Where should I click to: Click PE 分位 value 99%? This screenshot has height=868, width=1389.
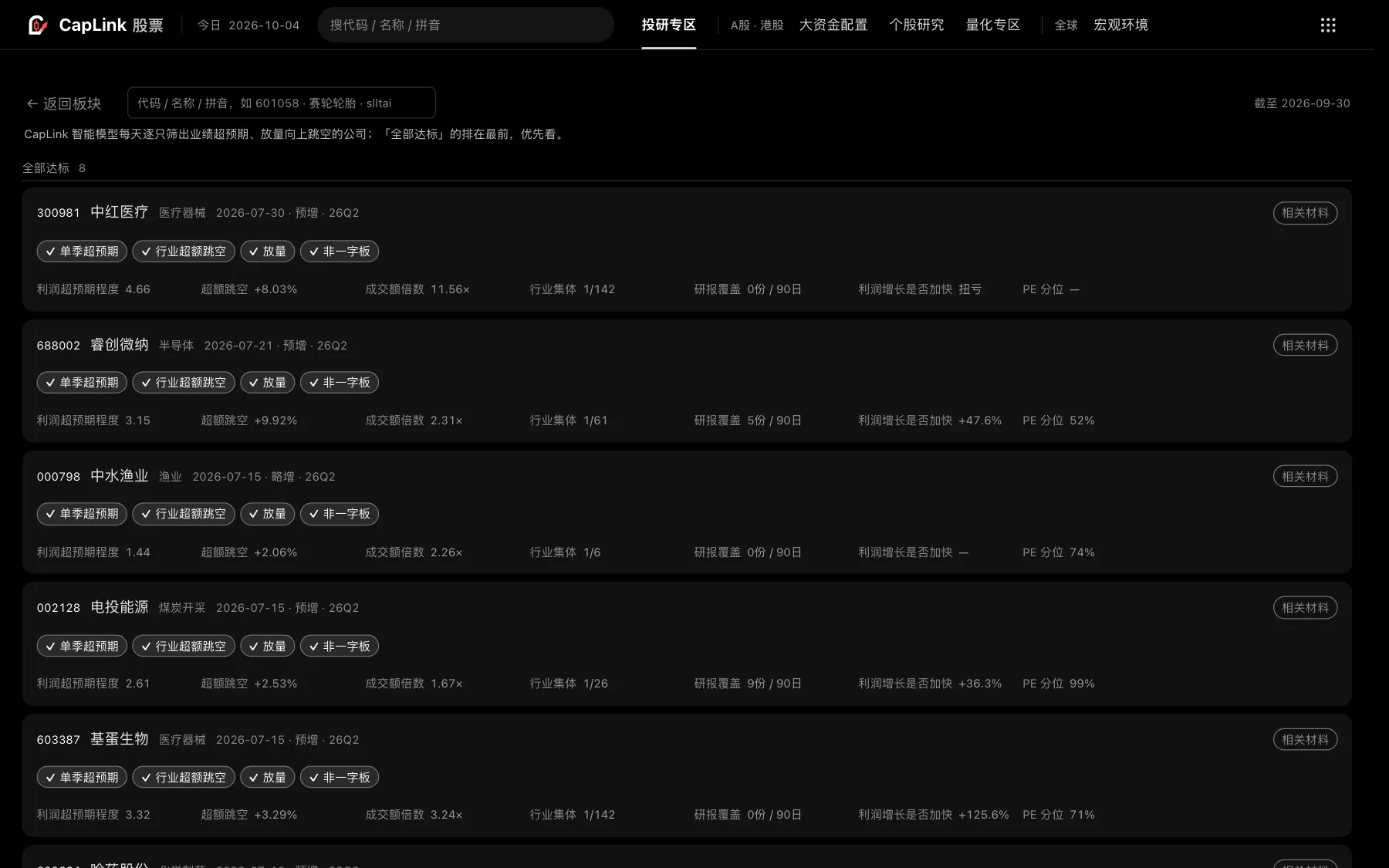coord(1082,684)
